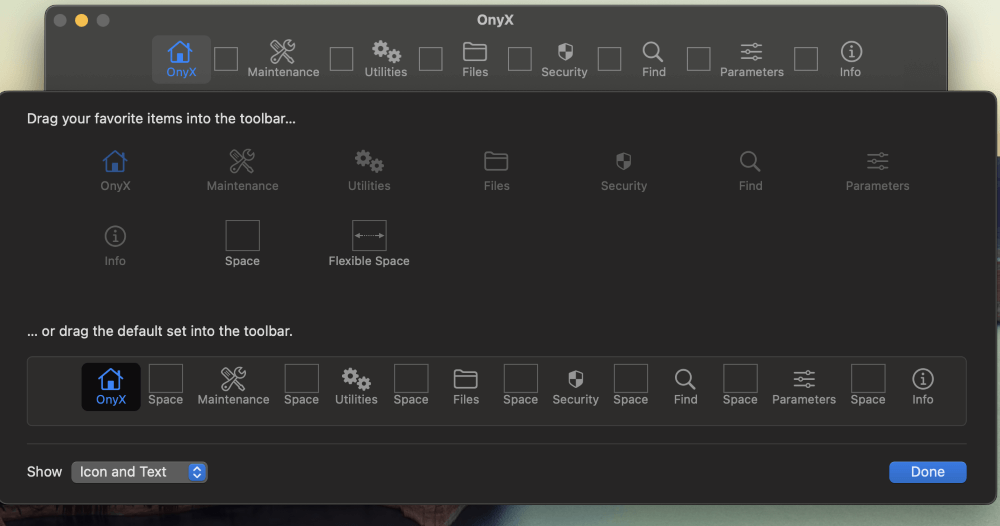Pick the Info item in the favorites palette
The height and width of the screenshot is (526, 1000).
[115, 245]
